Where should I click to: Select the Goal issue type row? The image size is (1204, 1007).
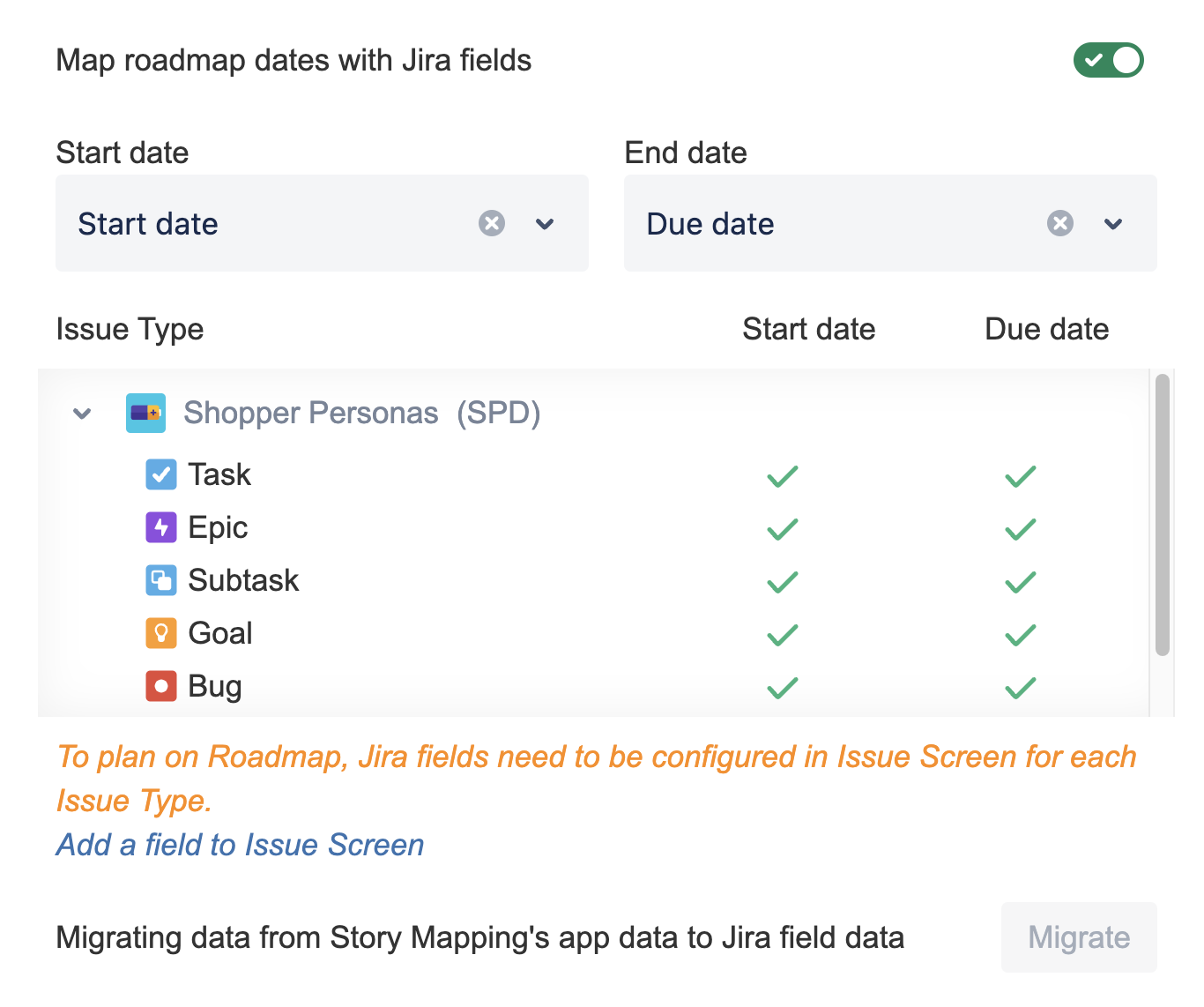click(220, 633)
